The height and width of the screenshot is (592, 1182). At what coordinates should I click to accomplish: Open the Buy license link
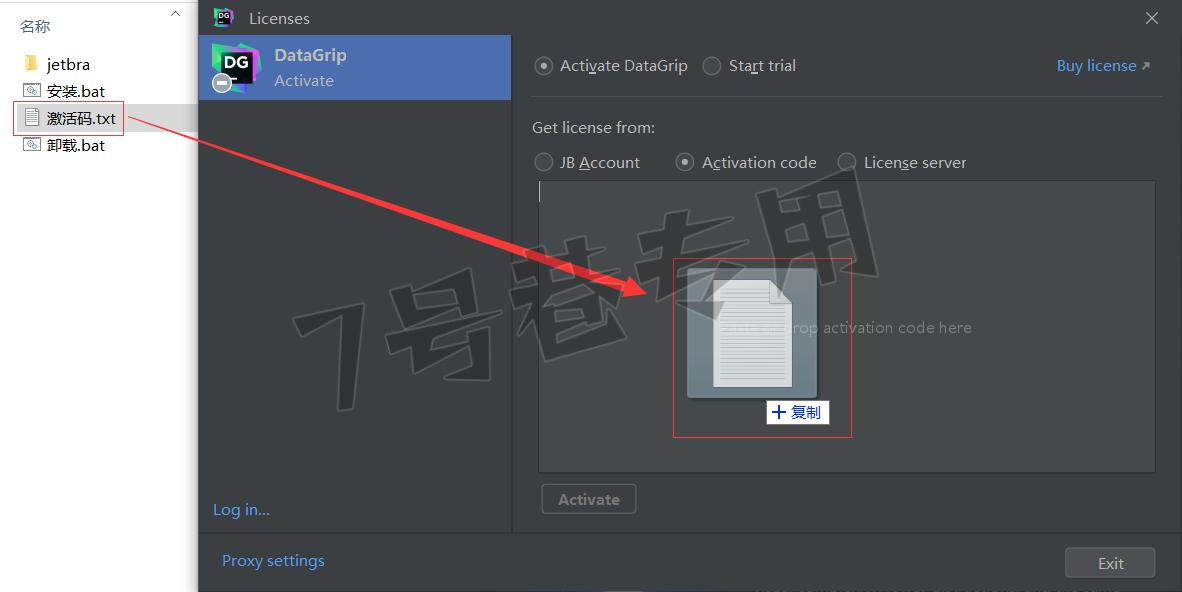click(x=1104, y=66)
